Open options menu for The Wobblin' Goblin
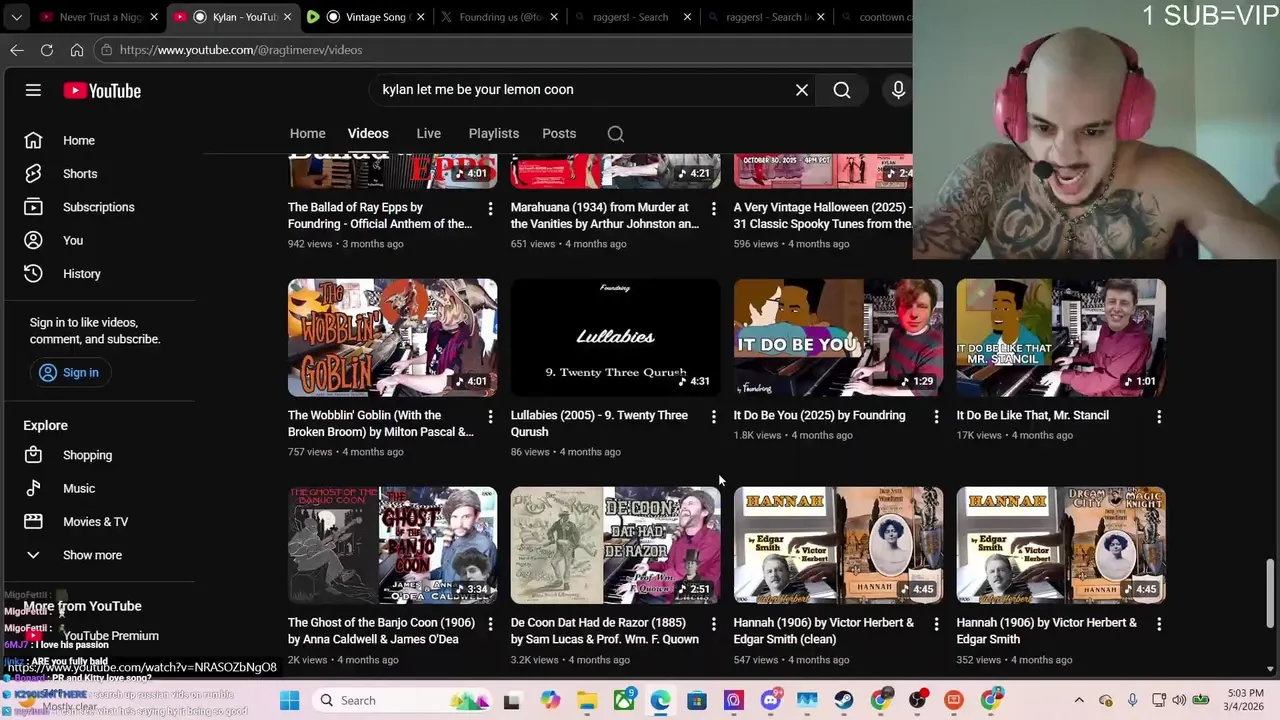Viewport: 1280px width, 720px height. pos(490,416)
